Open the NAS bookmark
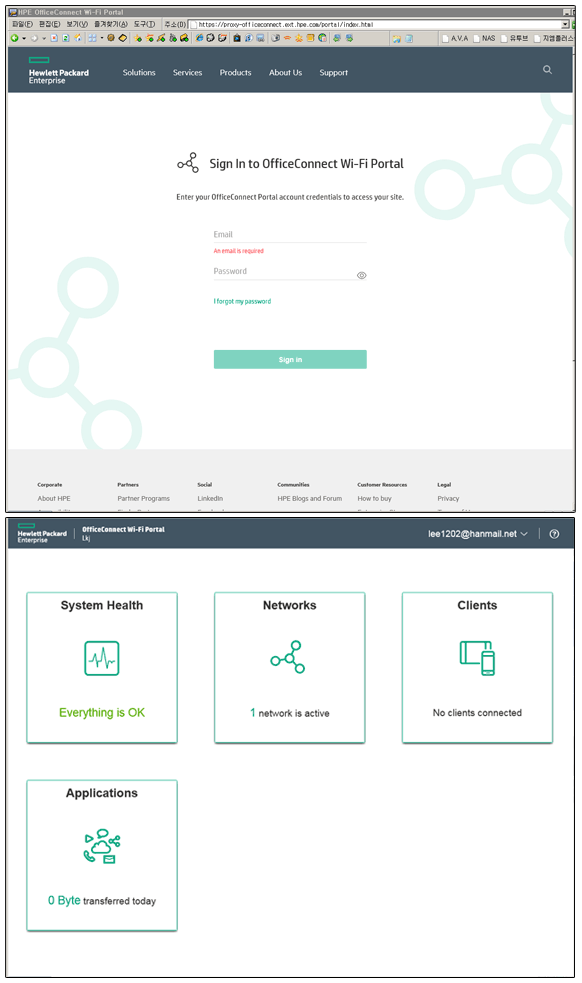This screenshot has width=582, height=983. pyautogui.click(x=484, y=38)
